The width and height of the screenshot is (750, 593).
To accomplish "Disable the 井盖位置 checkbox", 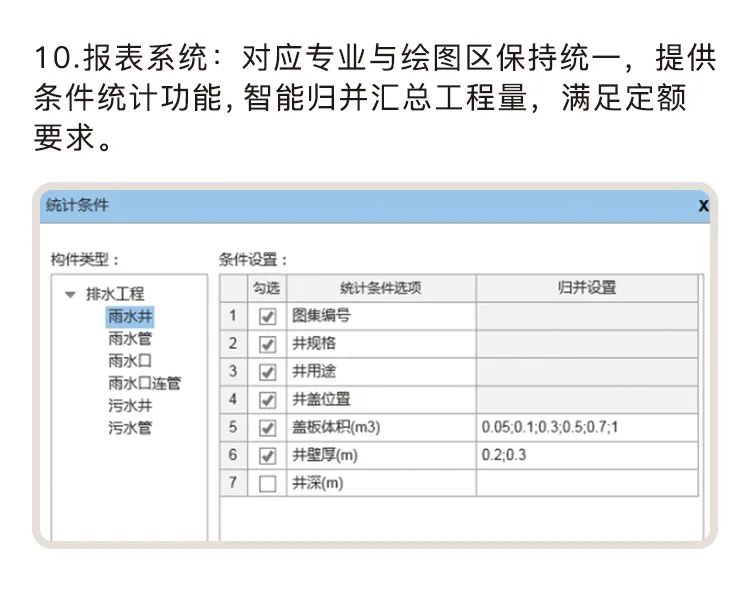I will click(267, 400).
